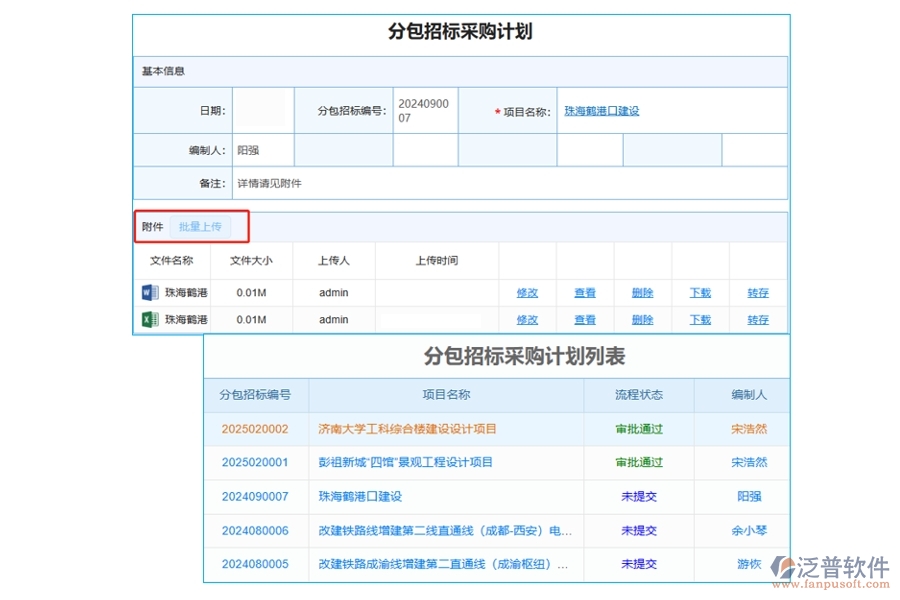Open plan number 2024090007
900x600 pixels.
[x=255, y=496]
